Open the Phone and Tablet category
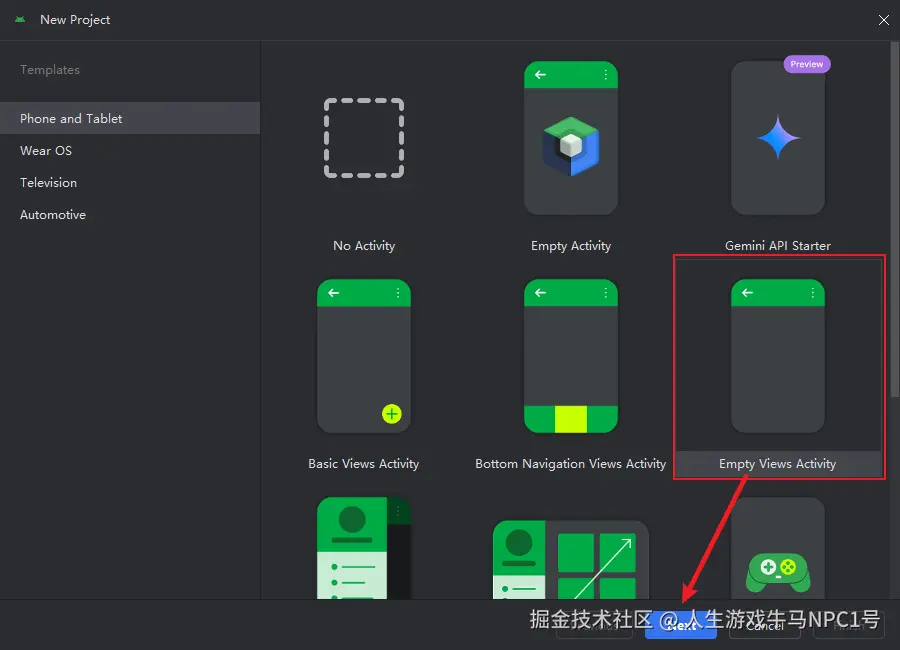The width and height of the screenshot is (900, 650). pos(130,118)
